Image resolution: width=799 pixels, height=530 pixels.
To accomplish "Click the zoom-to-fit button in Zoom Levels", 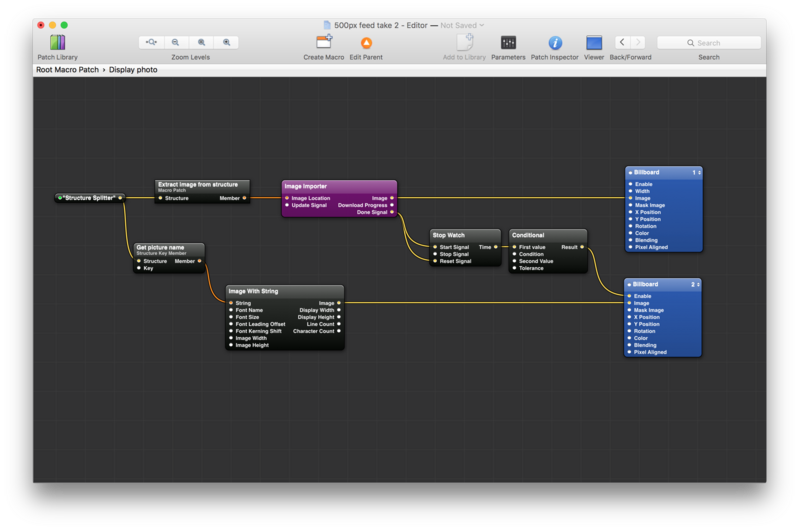I will tap(151, 42).
